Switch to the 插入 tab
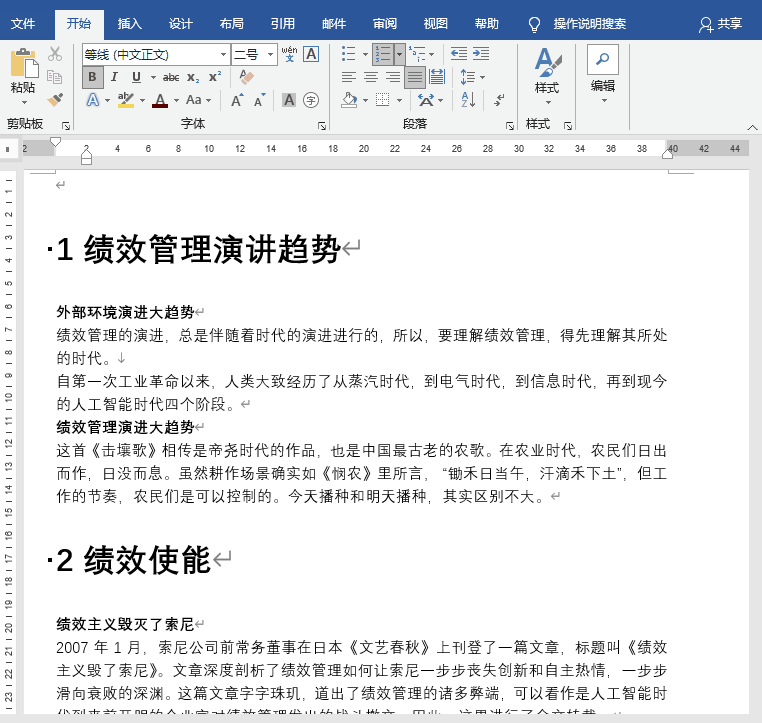Screen dimensions: 762x723 pyautogui.click(x=130, y=23)
